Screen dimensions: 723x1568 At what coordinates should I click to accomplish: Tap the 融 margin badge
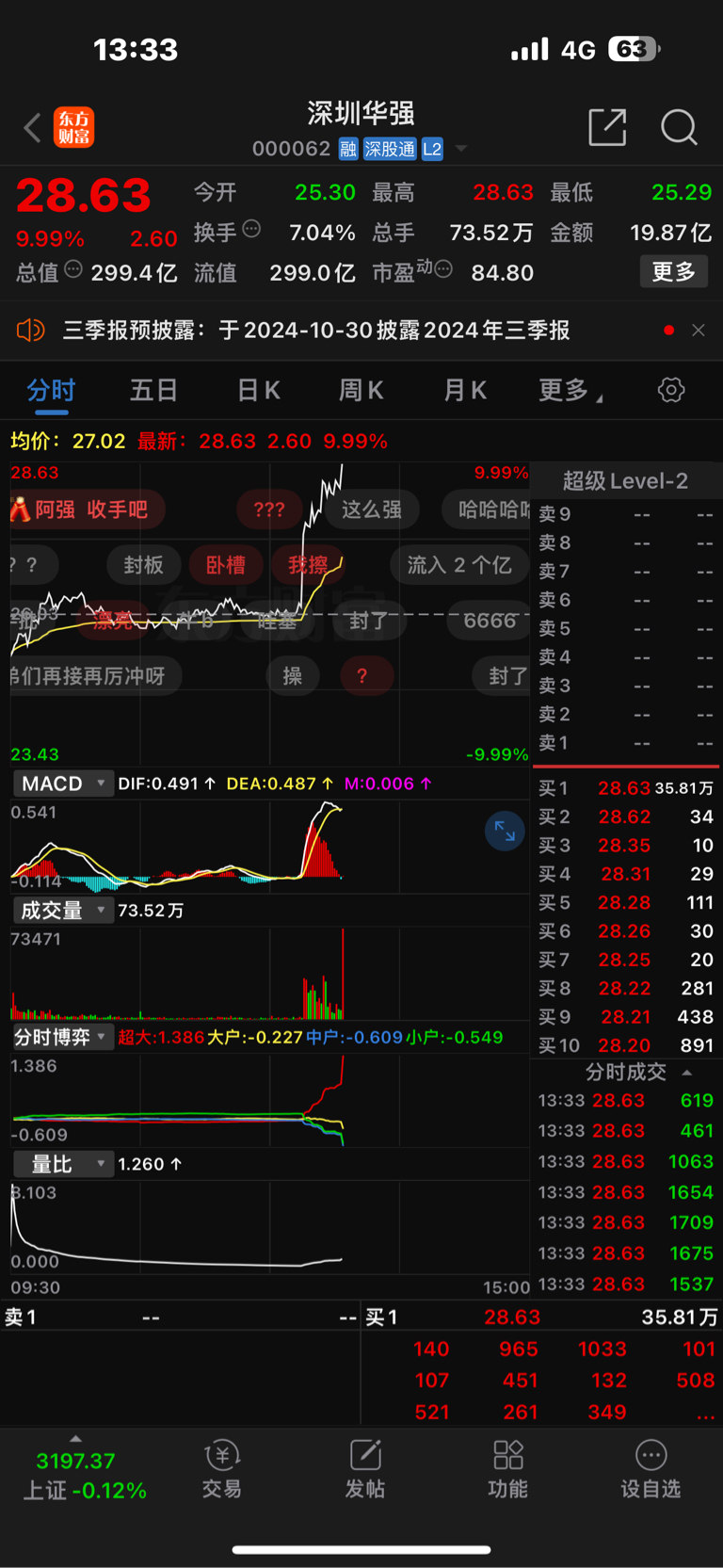point(348,149)
